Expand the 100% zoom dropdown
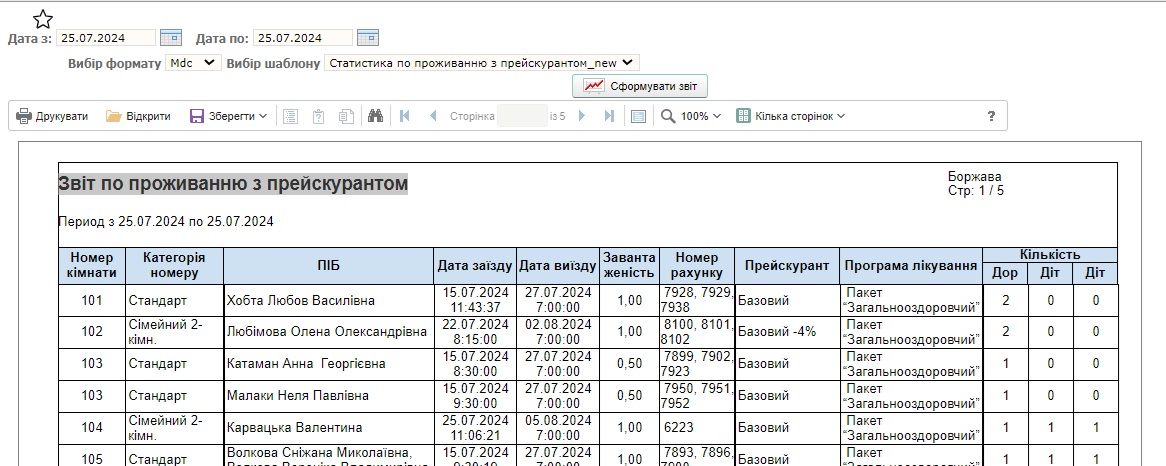The height and width of the screenshot is (466, 1166). (x=691, y=116)
